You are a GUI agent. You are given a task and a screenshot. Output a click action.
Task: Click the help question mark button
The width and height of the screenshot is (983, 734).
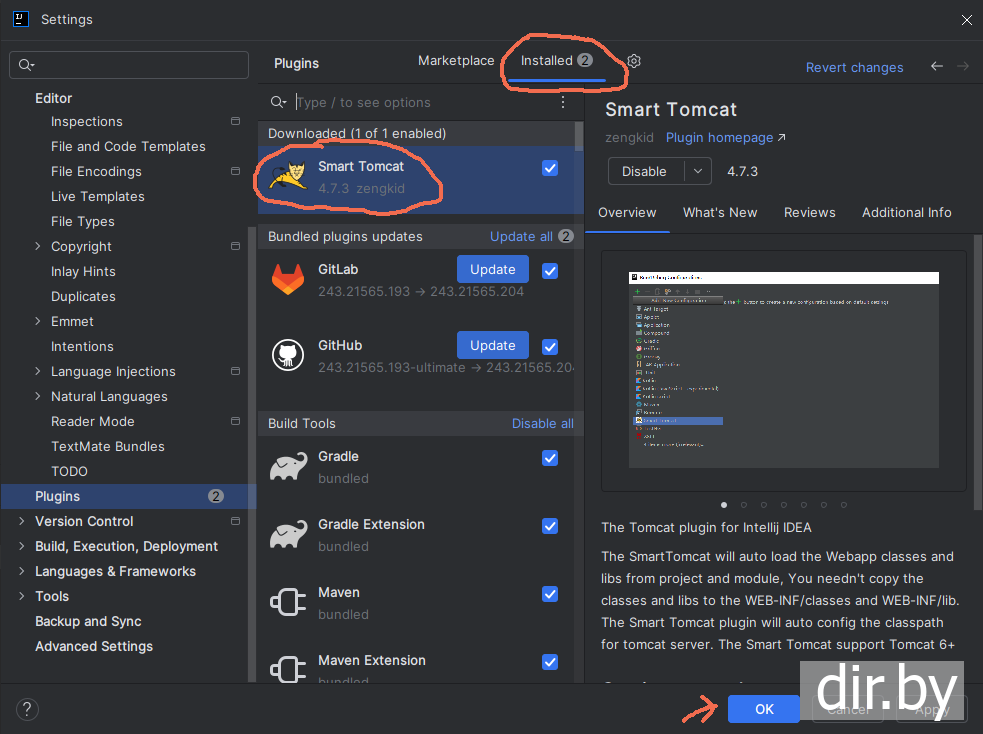27,710
